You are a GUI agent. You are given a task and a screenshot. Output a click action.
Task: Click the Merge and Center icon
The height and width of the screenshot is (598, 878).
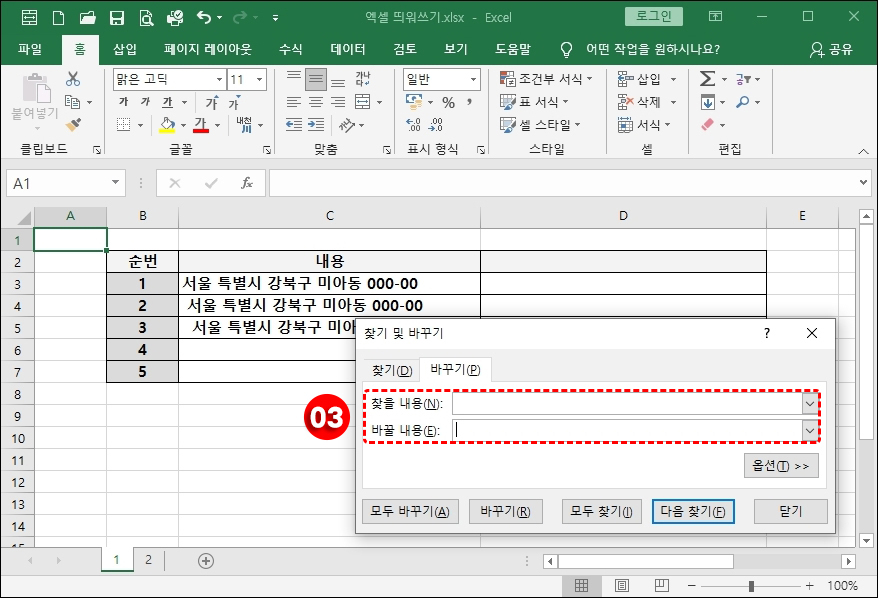pos(363,102)
